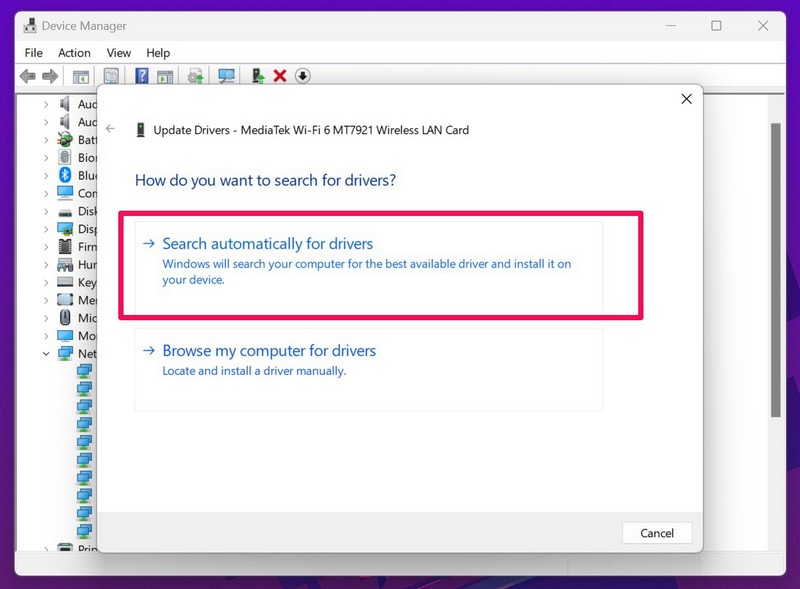Expand the Bluetooth device category

46,175
